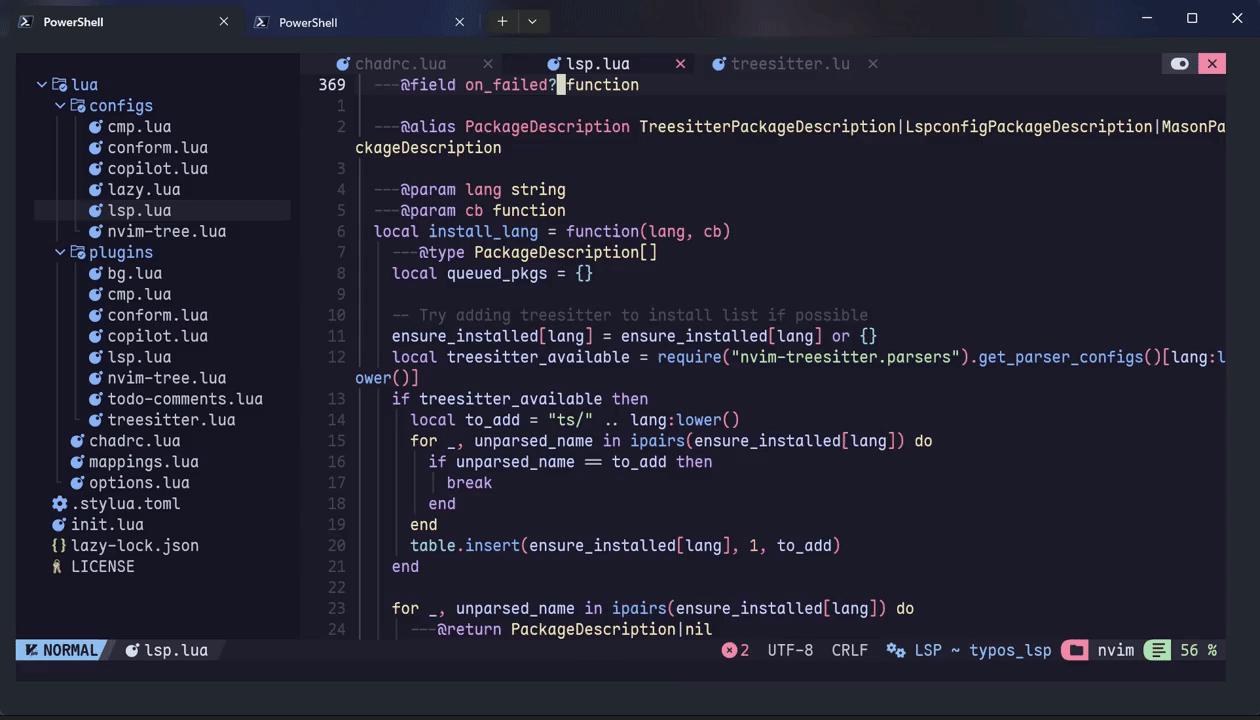Open the lsp.lua statusline file icon
Viewport: 1260px width, 720px height.
click(133, 650)
